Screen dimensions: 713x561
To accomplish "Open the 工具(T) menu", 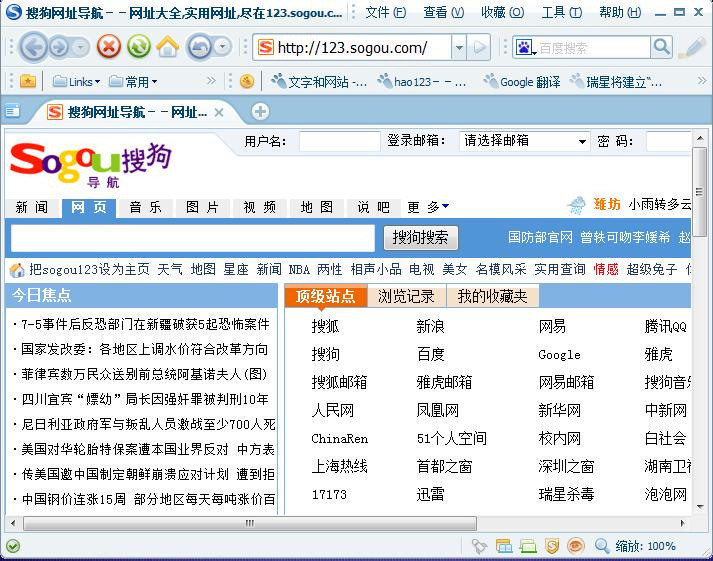I will [562, 12].
